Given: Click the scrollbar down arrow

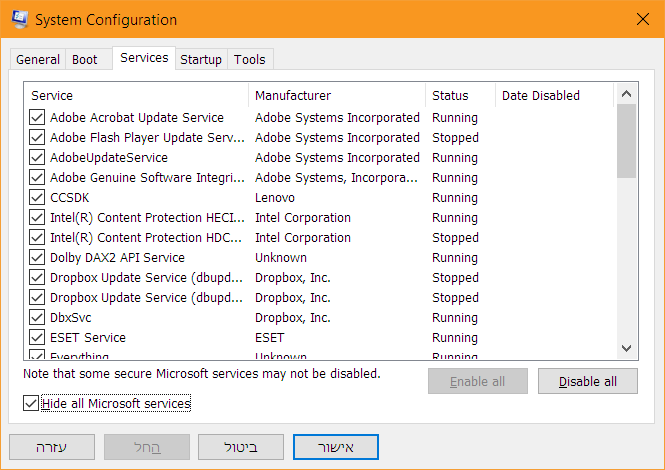Looking at the screenshot, I should coord(626,349).
